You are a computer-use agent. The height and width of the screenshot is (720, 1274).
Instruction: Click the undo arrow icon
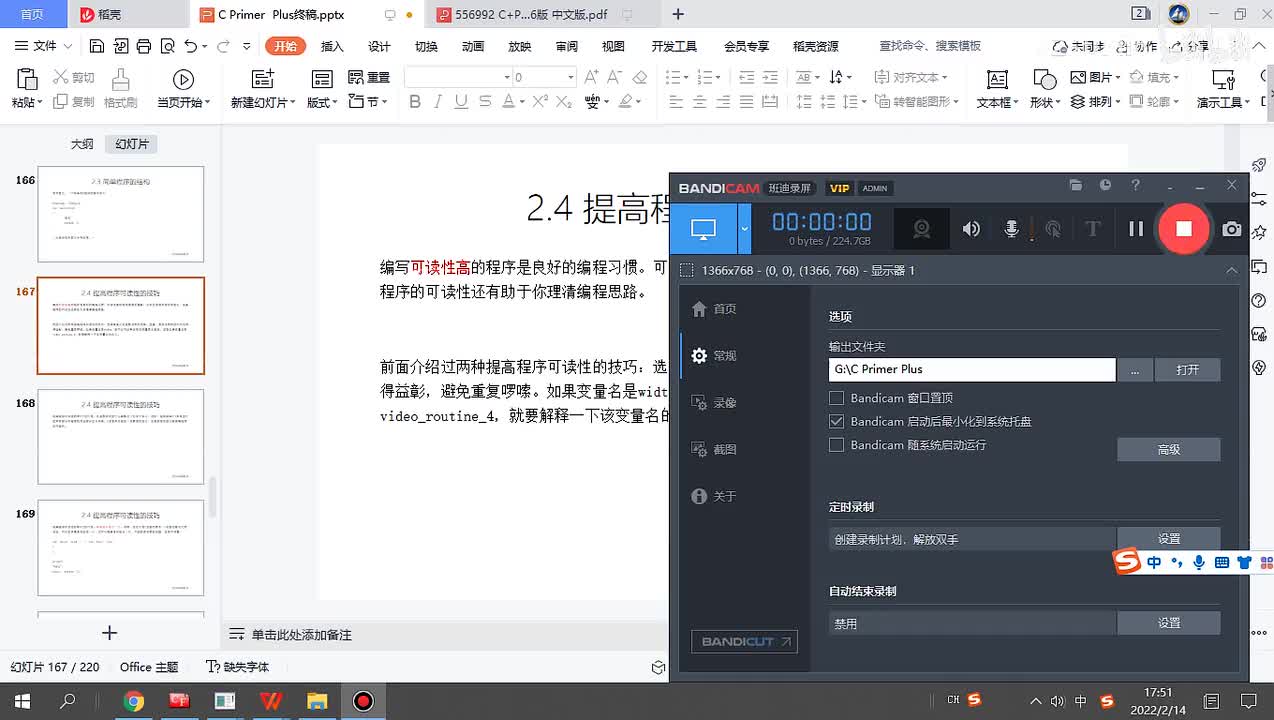point(190,46)
